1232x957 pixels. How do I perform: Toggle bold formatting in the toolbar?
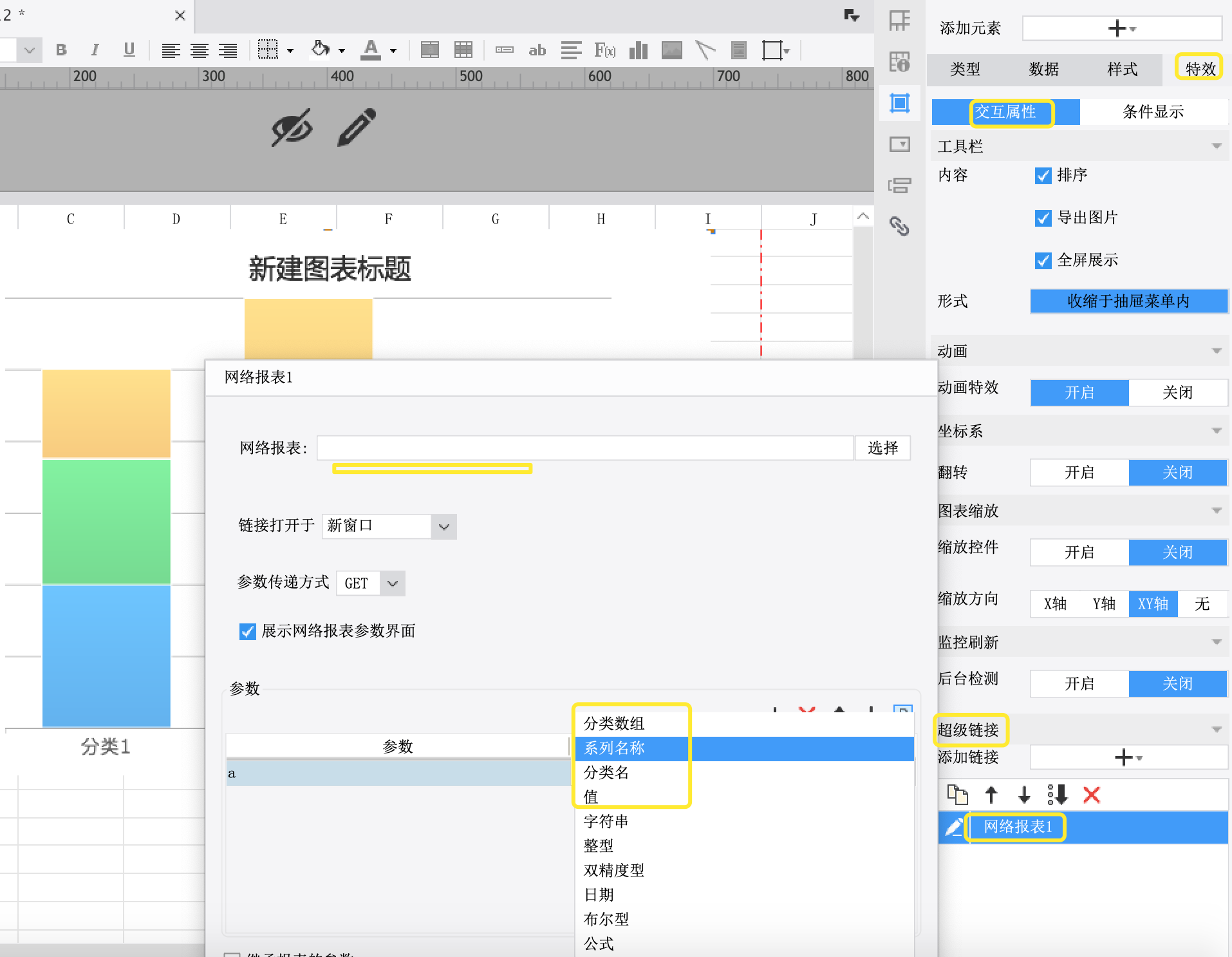pos(61,50)
